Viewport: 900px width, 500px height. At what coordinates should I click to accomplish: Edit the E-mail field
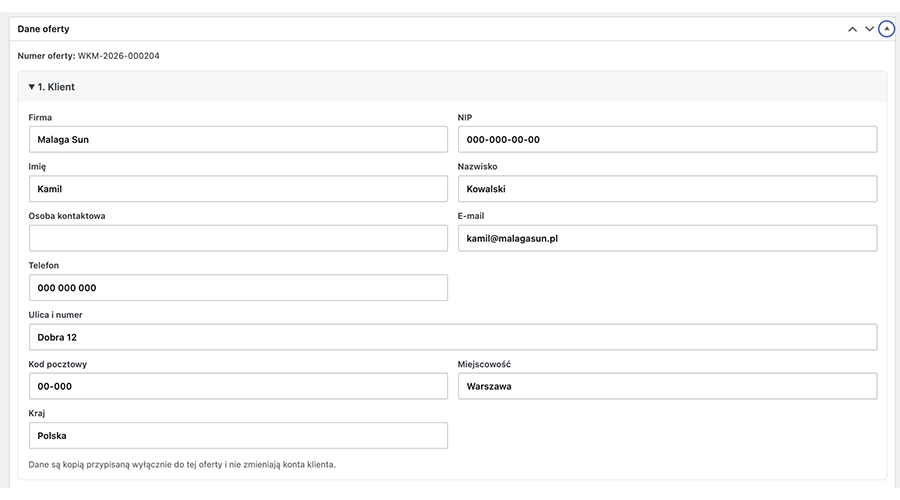(x=668, y=238)
